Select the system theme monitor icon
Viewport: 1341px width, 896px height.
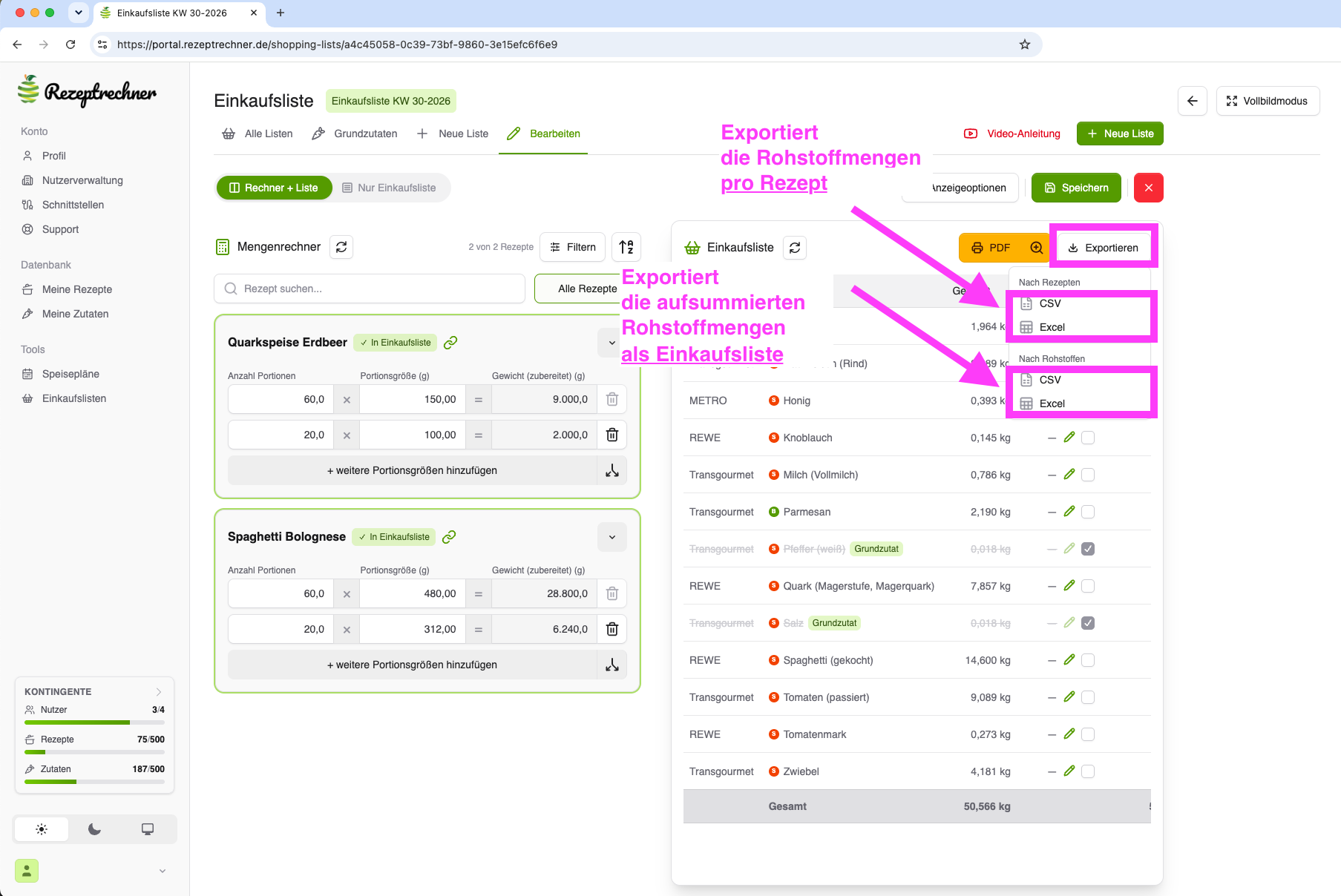[148, 829]
